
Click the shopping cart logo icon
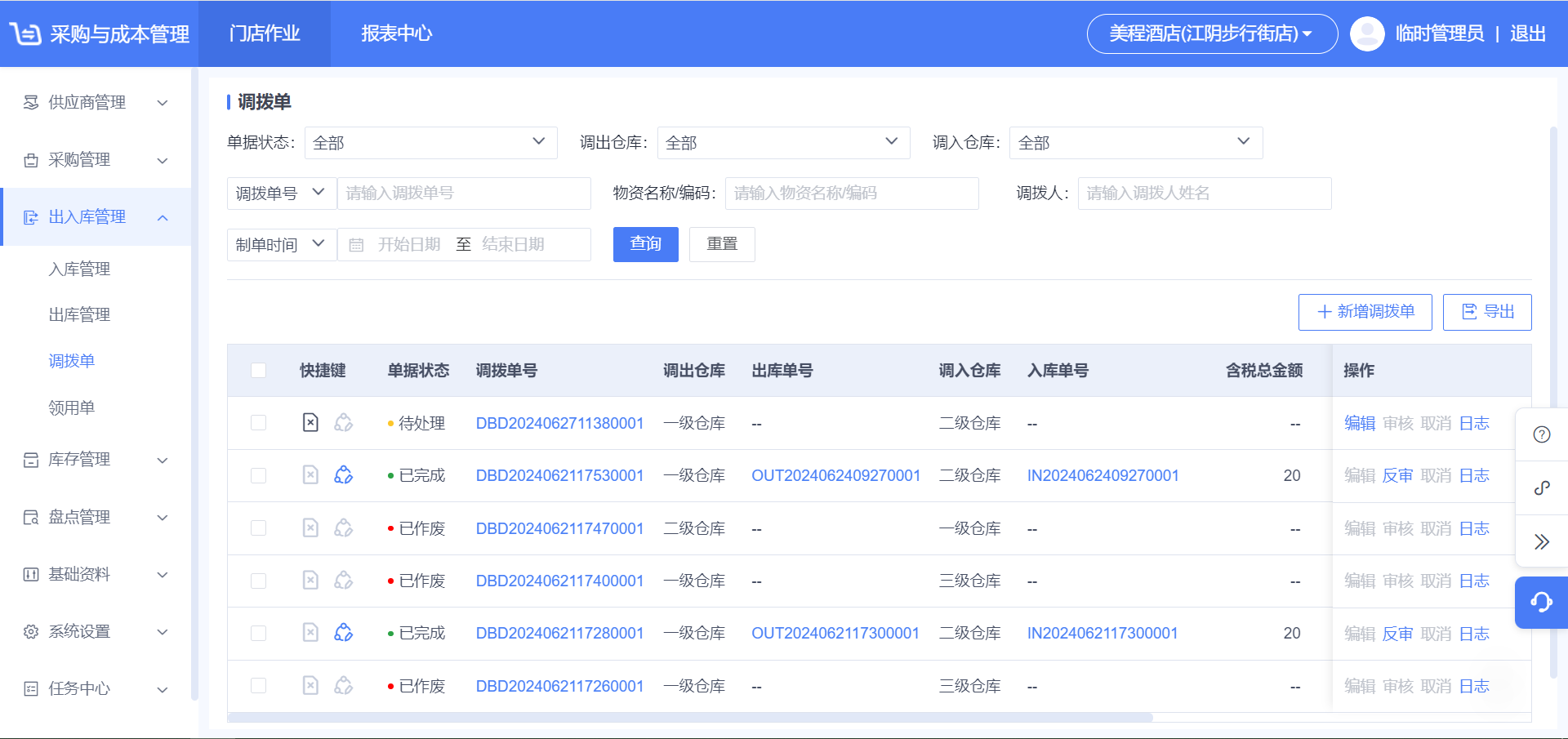25,33
